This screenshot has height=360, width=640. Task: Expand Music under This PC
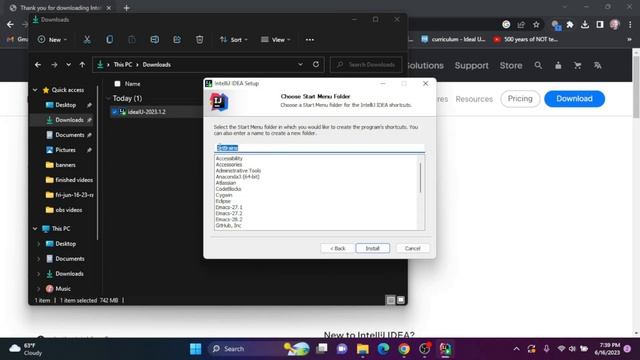(39, 289)
